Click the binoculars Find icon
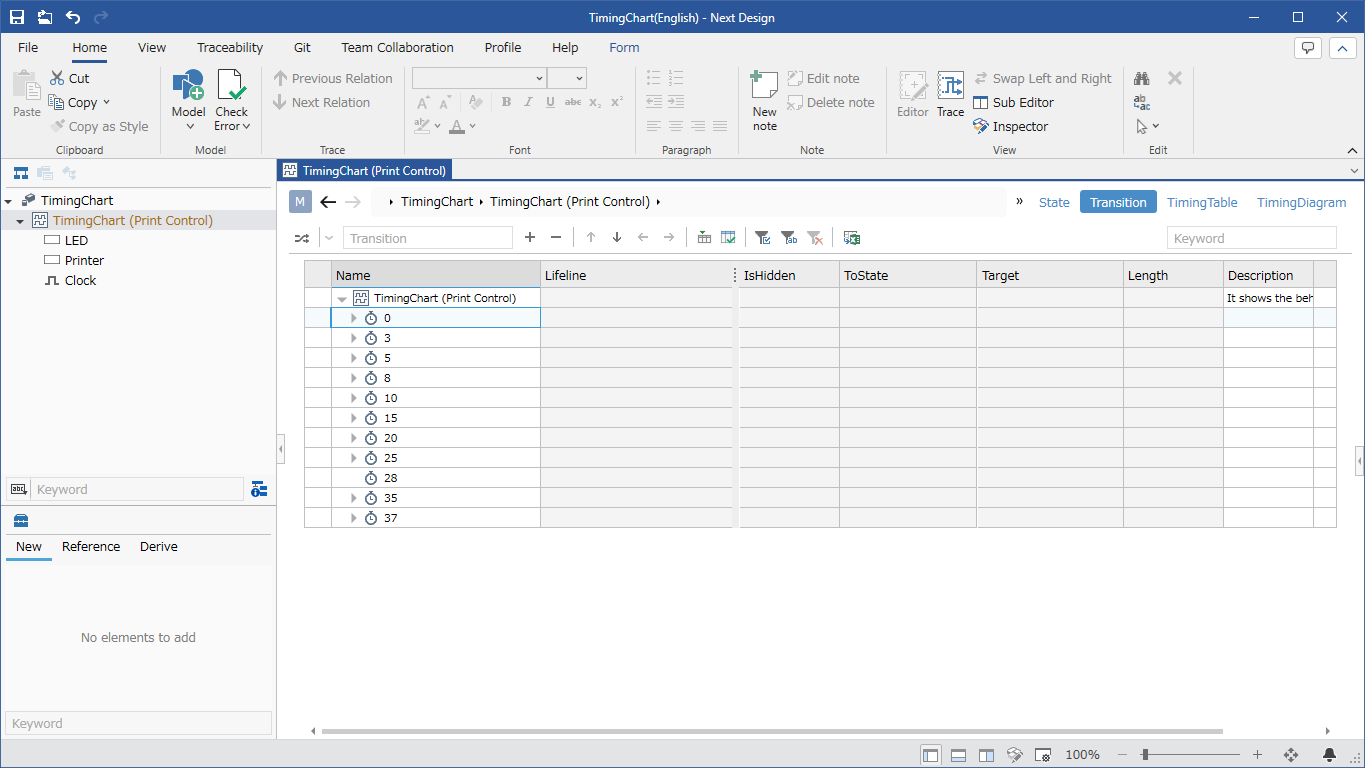 coord(1142,78)
